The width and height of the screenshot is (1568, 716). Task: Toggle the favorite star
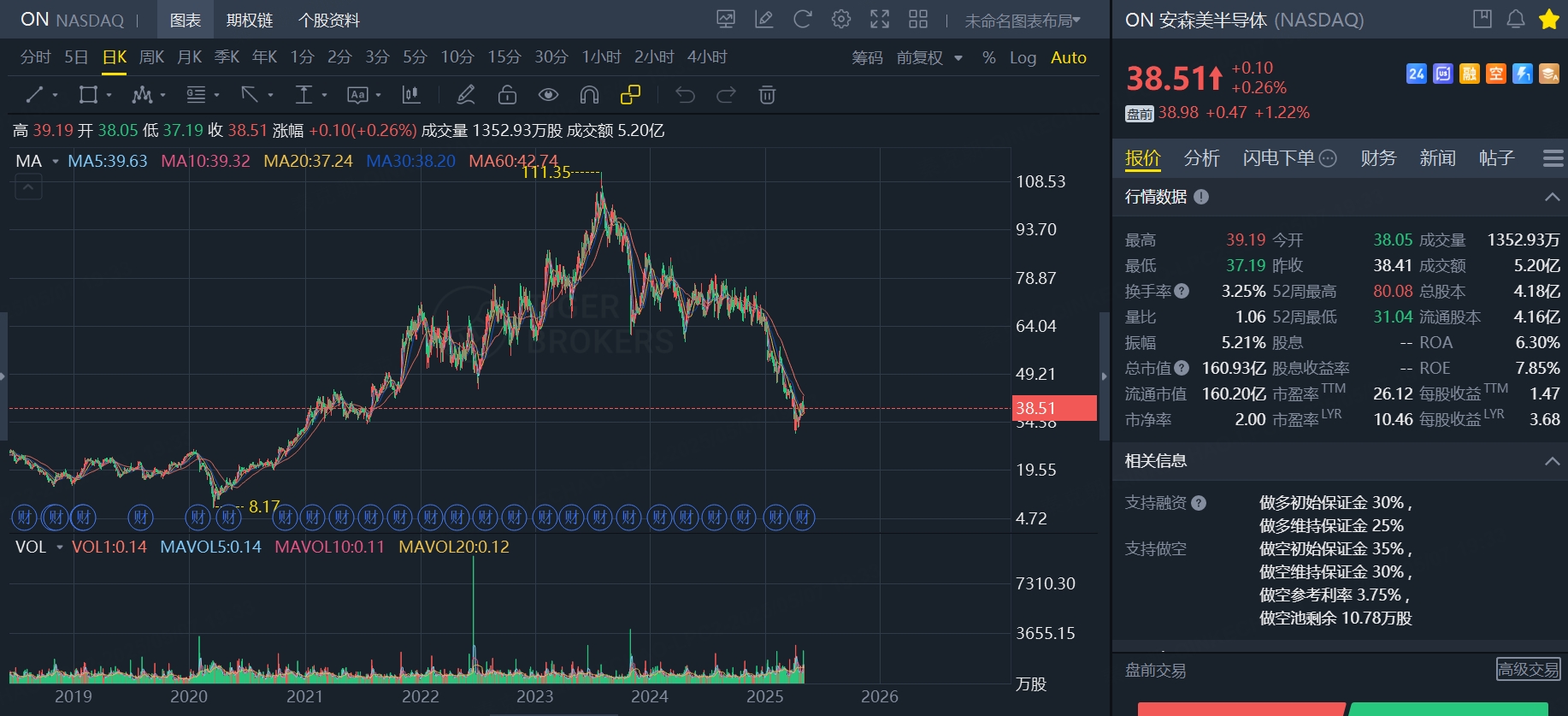(1549, 19)
